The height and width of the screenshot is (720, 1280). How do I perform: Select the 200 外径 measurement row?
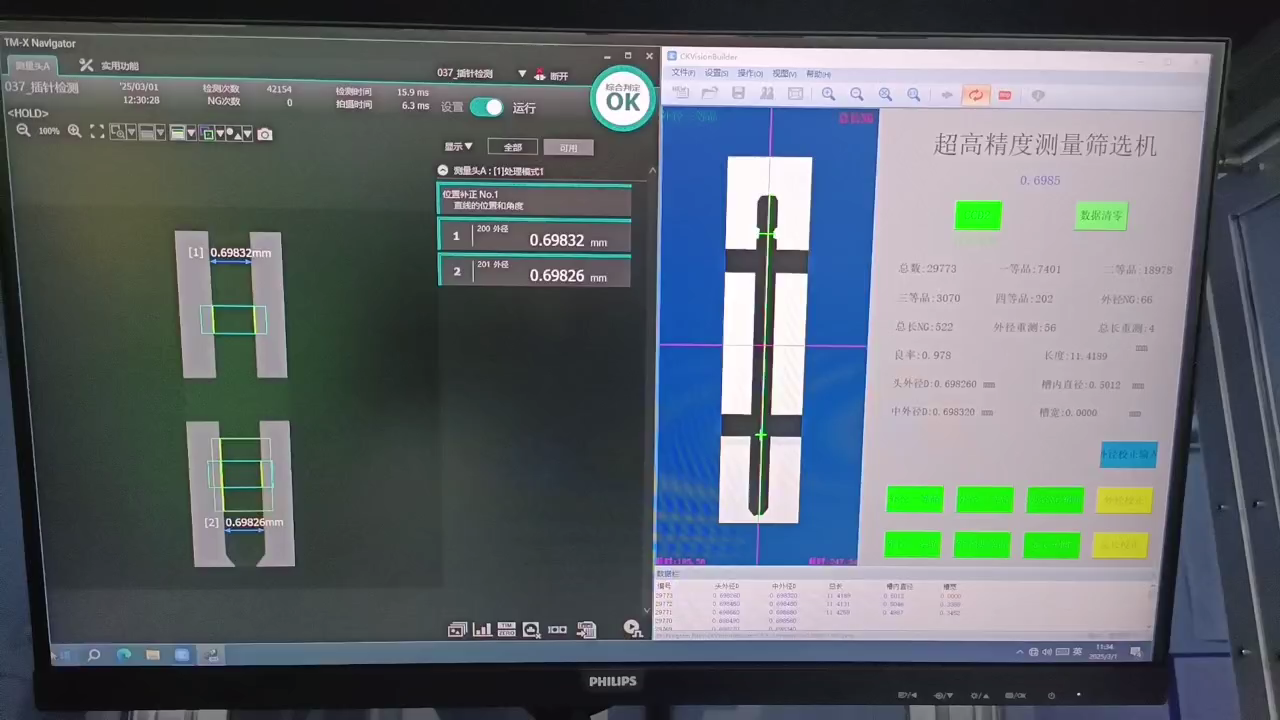point(534,236)
